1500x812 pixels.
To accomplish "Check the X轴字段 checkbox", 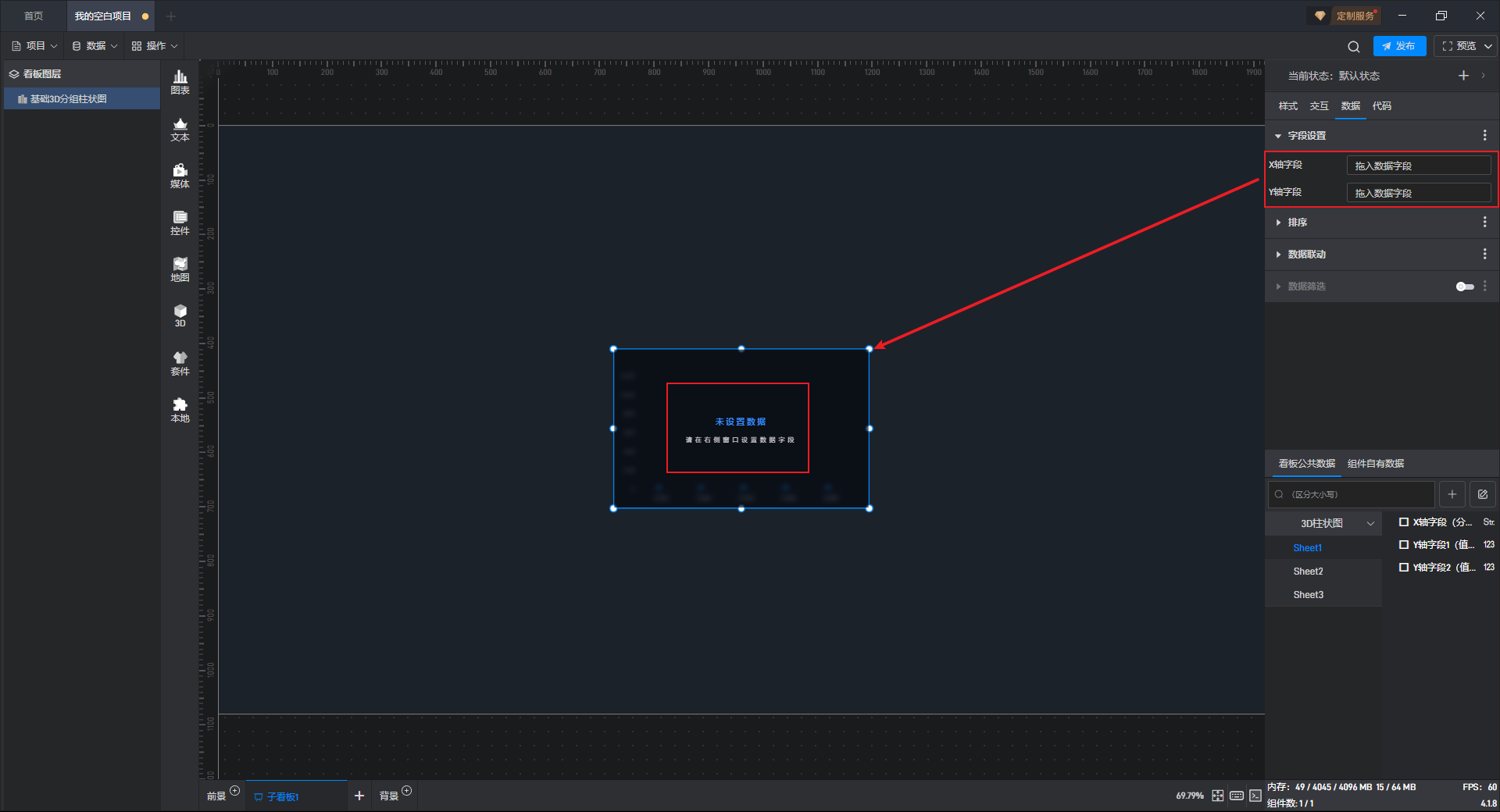I will tap(1404, 522).
